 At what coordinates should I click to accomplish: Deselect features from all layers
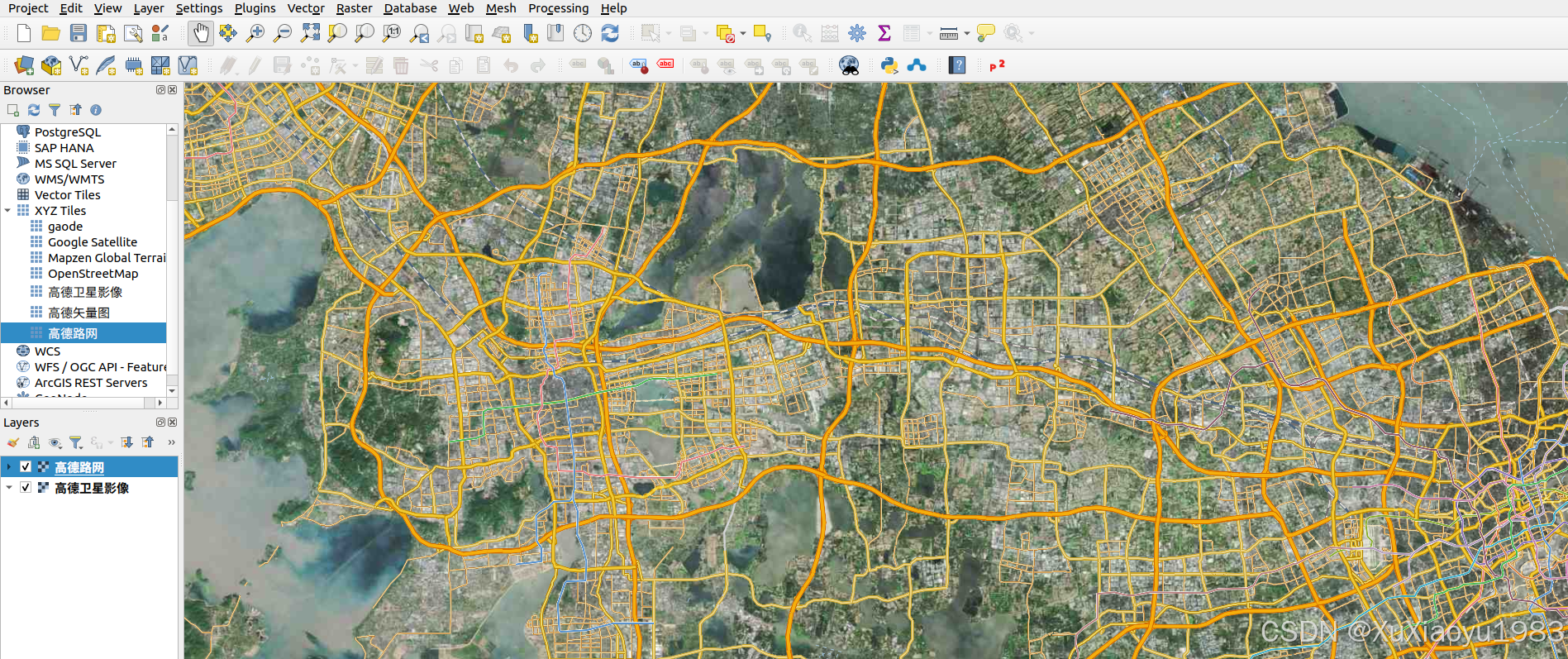pyautogui.click(x=725, y=33)
